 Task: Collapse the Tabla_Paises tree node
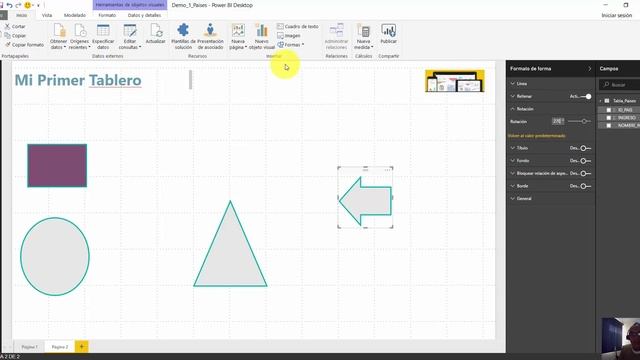click(600, 100)
